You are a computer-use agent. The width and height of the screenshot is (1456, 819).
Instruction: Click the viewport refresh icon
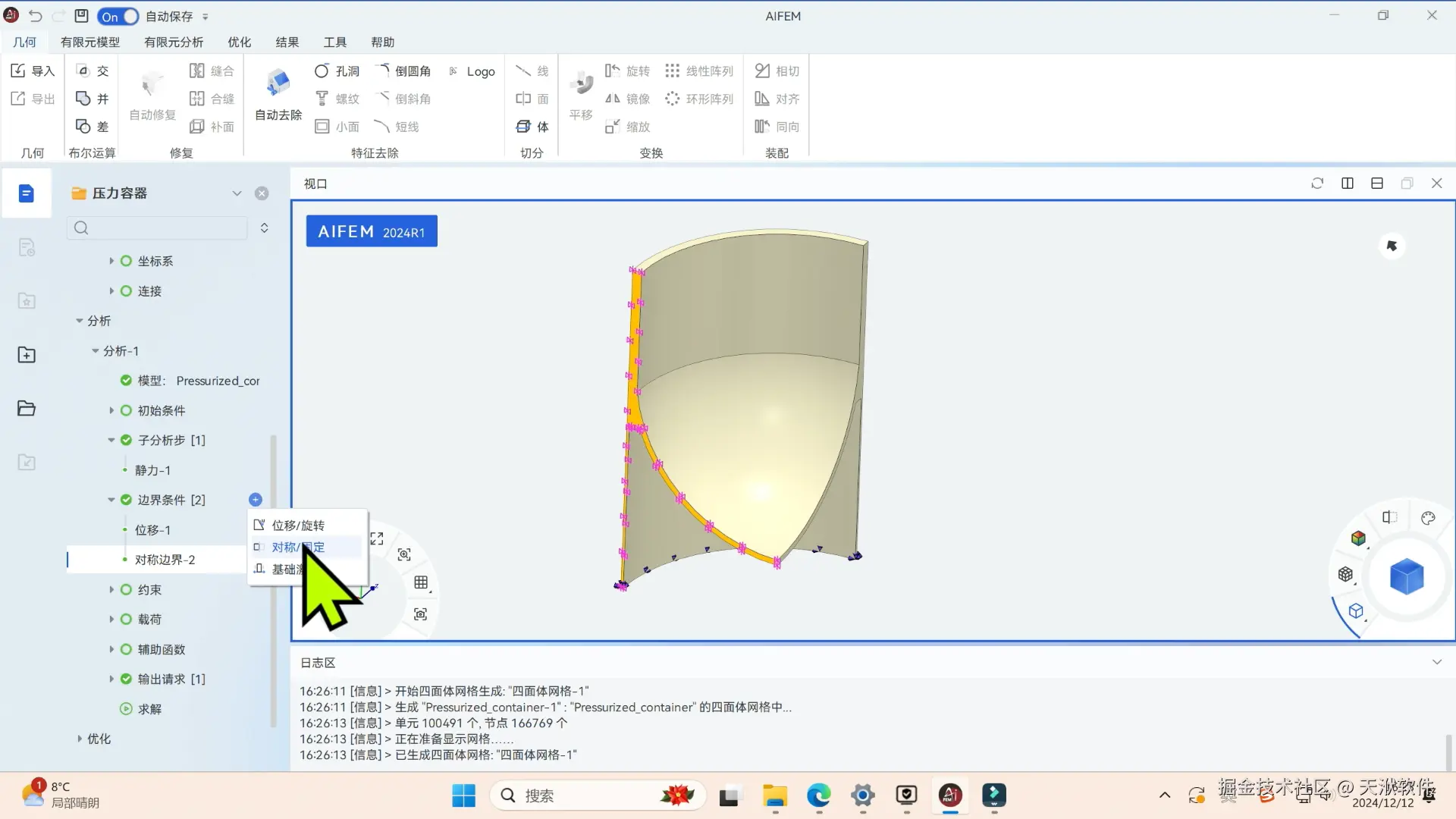pyautogui.click(x=1317, y=184)
